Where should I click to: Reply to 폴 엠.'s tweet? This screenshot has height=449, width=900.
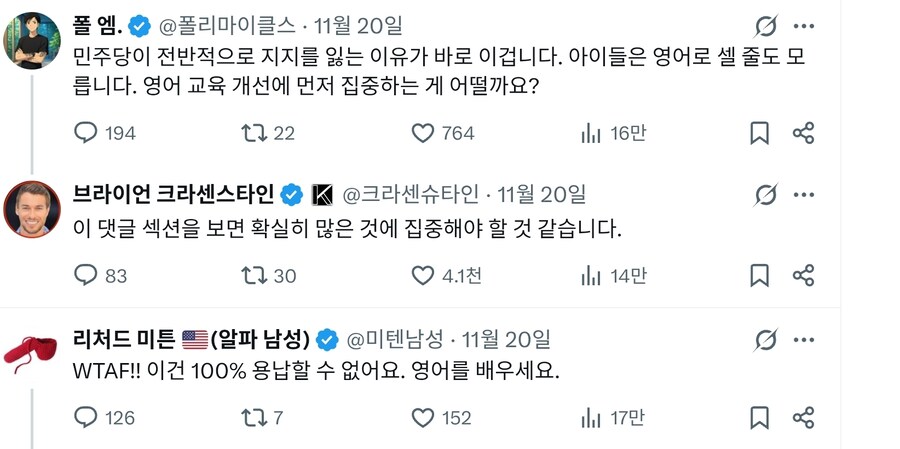pos(88,133)
